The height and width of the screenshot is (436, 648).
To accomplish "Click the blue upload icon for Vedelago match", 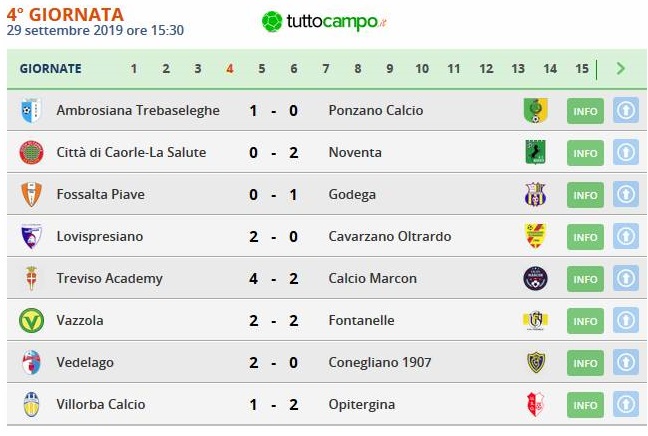I will click(626, 362).
